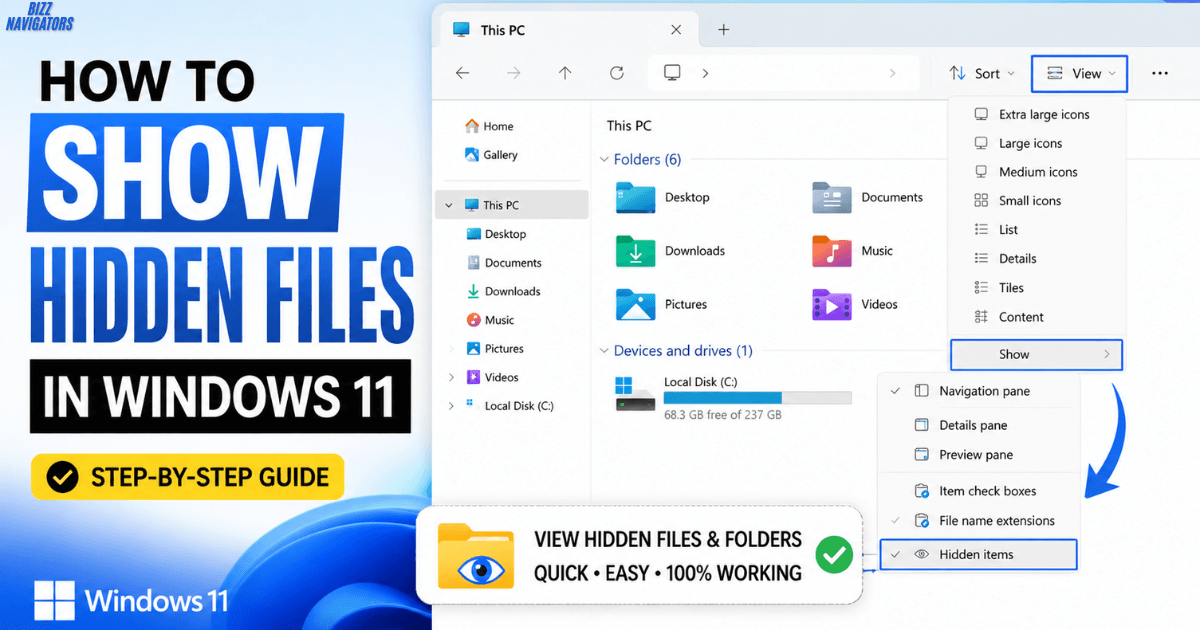The image size is (1200, 630).
Task: Switch to Tiles view
Action: click(1036, 288)
